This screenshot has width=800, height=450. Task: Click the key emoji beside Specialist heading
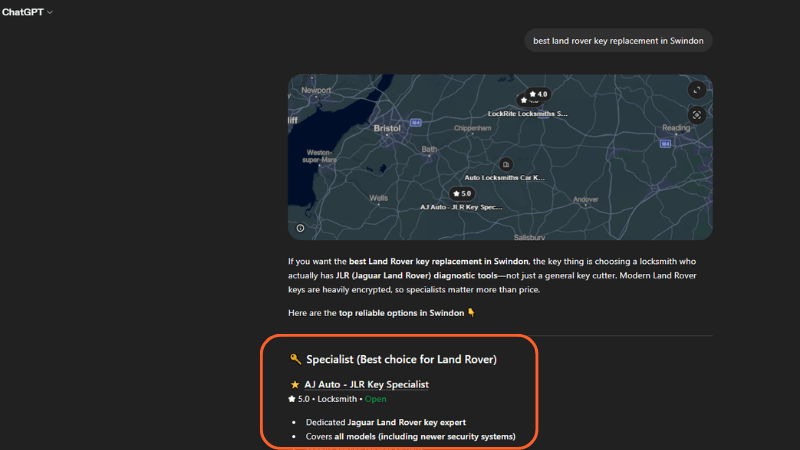point(295,359)
